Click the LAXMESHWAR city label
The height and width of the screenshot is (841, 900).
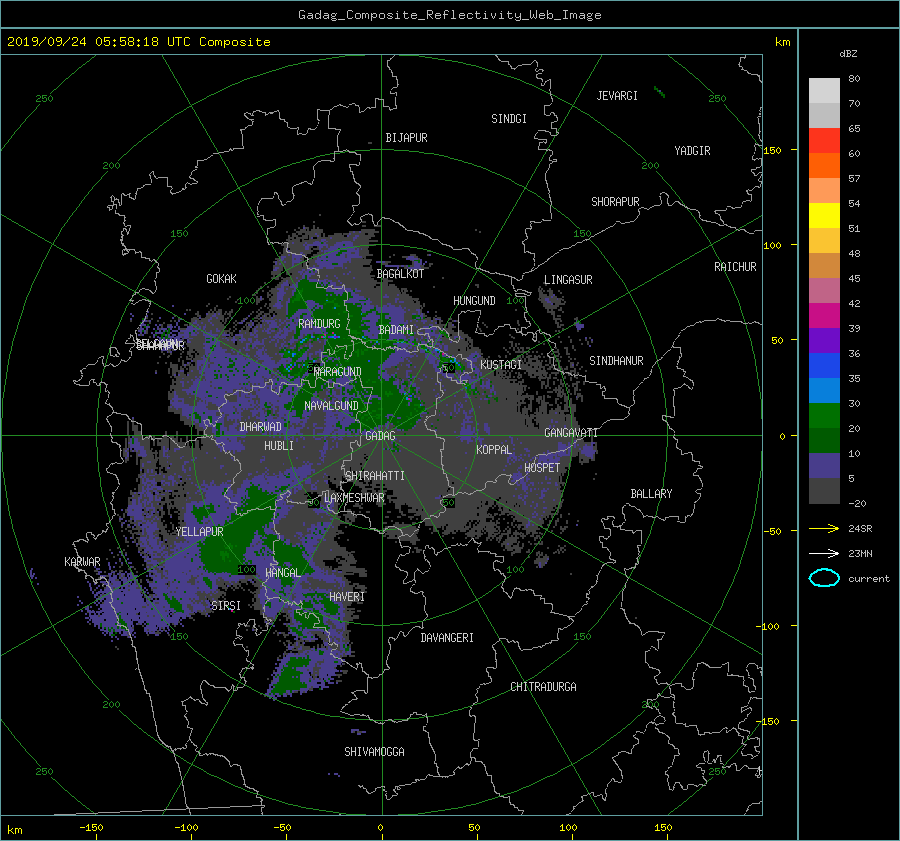(354, 498)
